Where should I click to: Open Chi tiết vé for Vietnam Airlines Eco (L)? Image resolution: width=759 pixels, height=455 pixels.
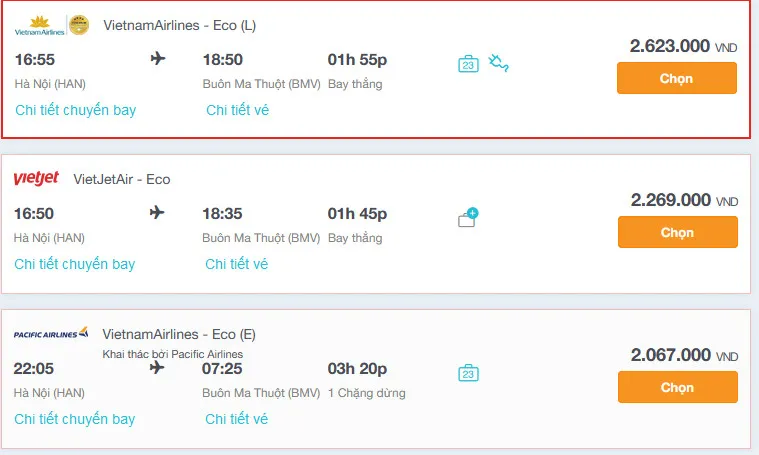[237, 110]
